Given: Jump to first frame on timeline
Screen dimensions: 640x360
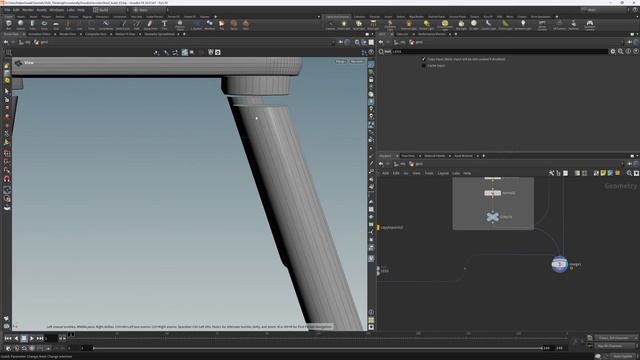Looking at the screenshot, I should (x=8, y=338).
